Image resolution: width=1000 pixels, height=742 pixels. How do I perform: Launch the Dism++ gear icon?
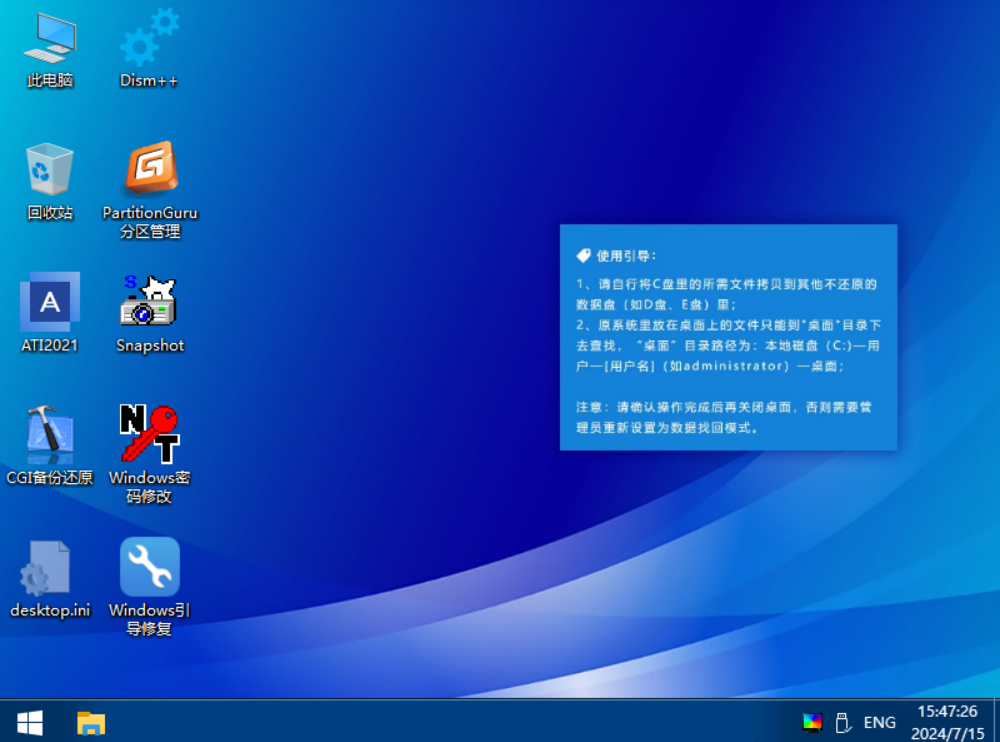[x=149, y=40]
